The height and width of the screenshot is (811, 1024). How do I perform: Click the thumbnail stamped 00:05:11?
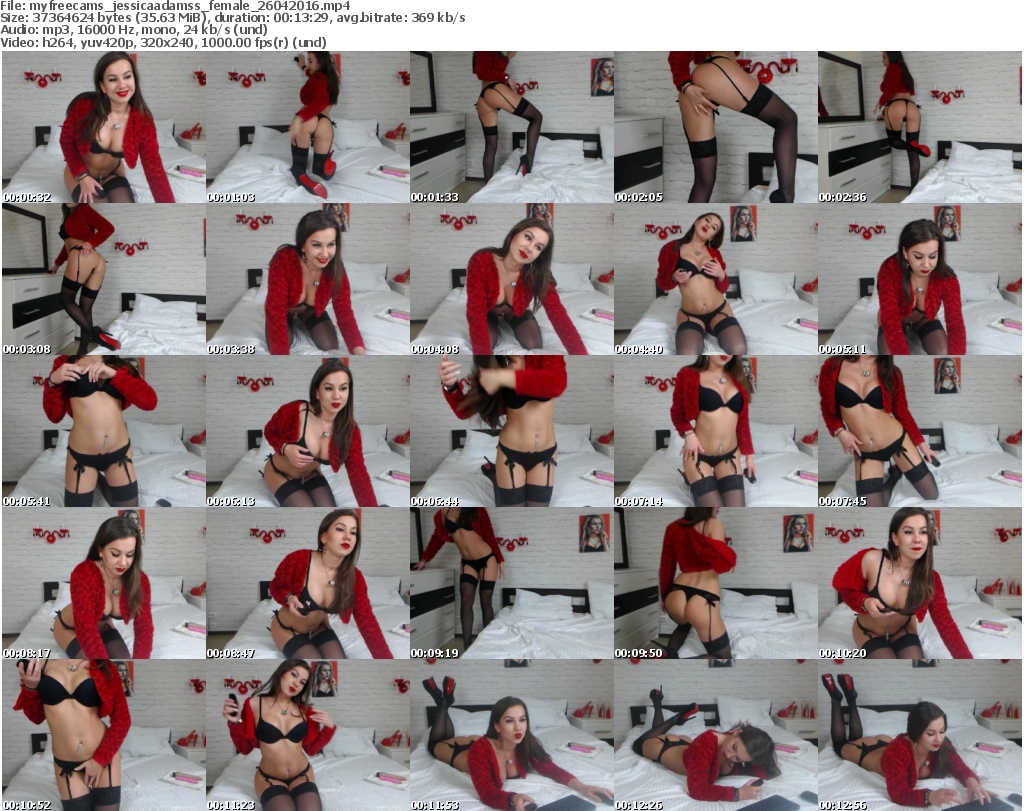pos(920,279)
